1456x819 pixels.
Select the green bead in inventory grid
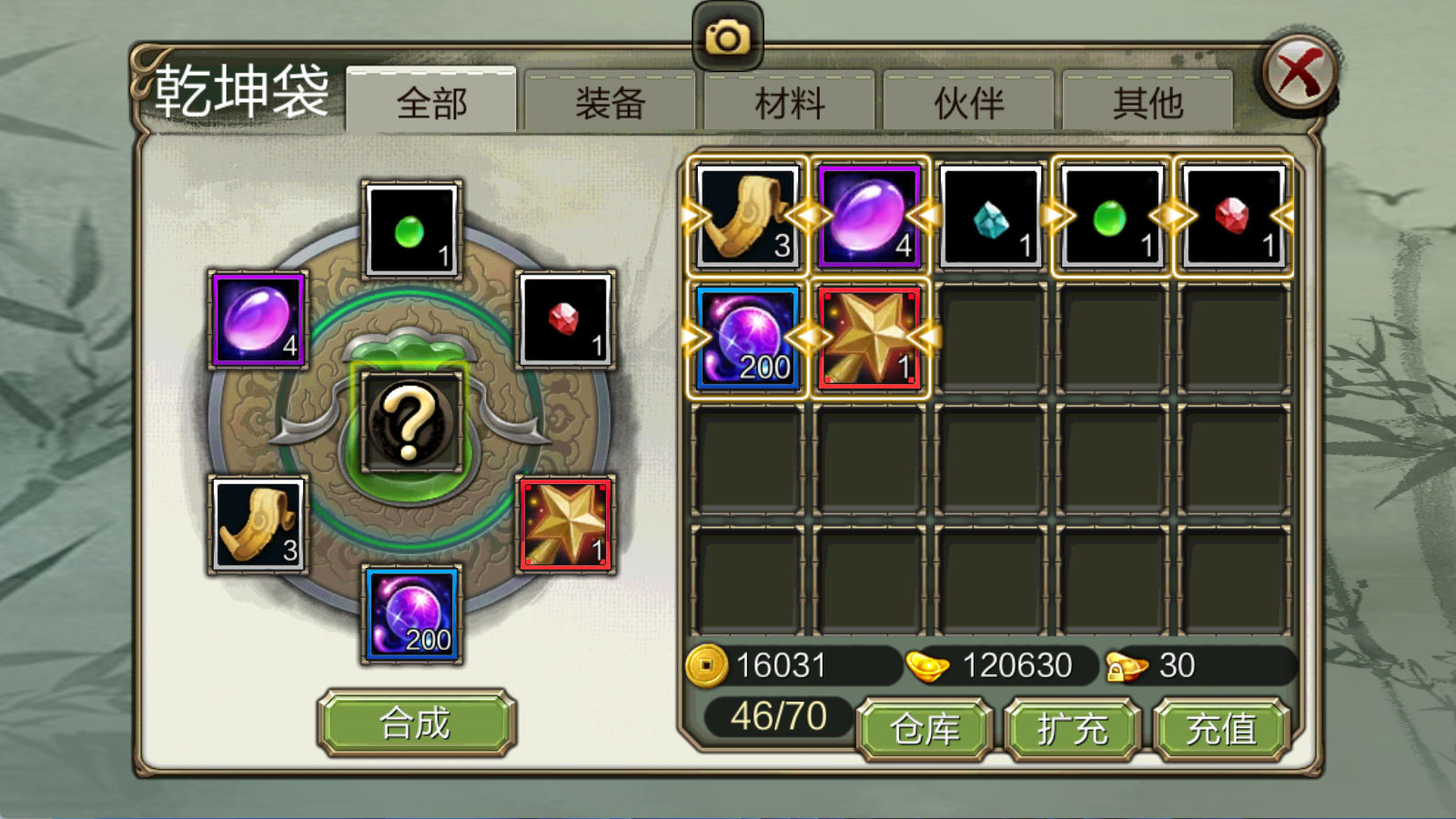pyautogui.click(x=1112, y=216)
